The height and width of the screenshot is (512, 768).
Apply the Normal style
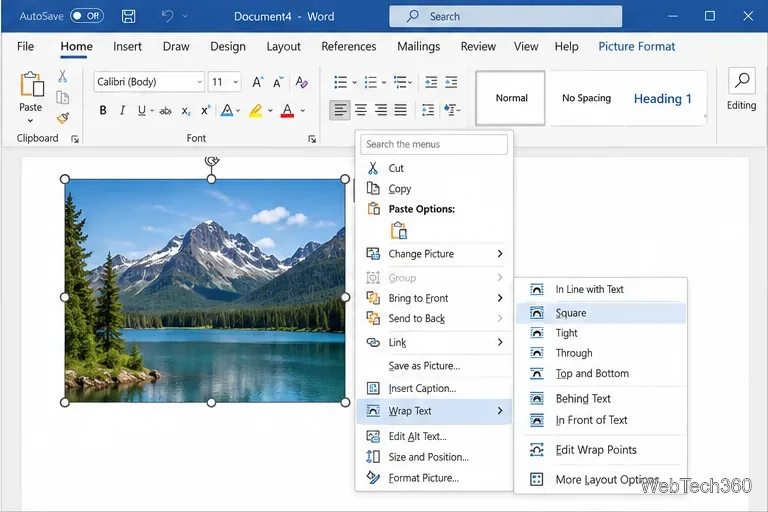(510, 98)
